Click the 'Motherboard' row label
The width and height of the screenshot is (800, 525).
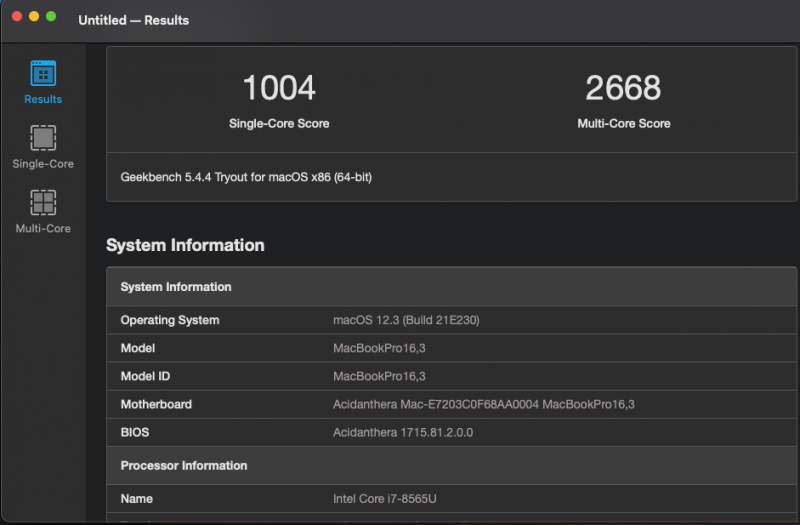pyautogui.click(x=156, y=405)
